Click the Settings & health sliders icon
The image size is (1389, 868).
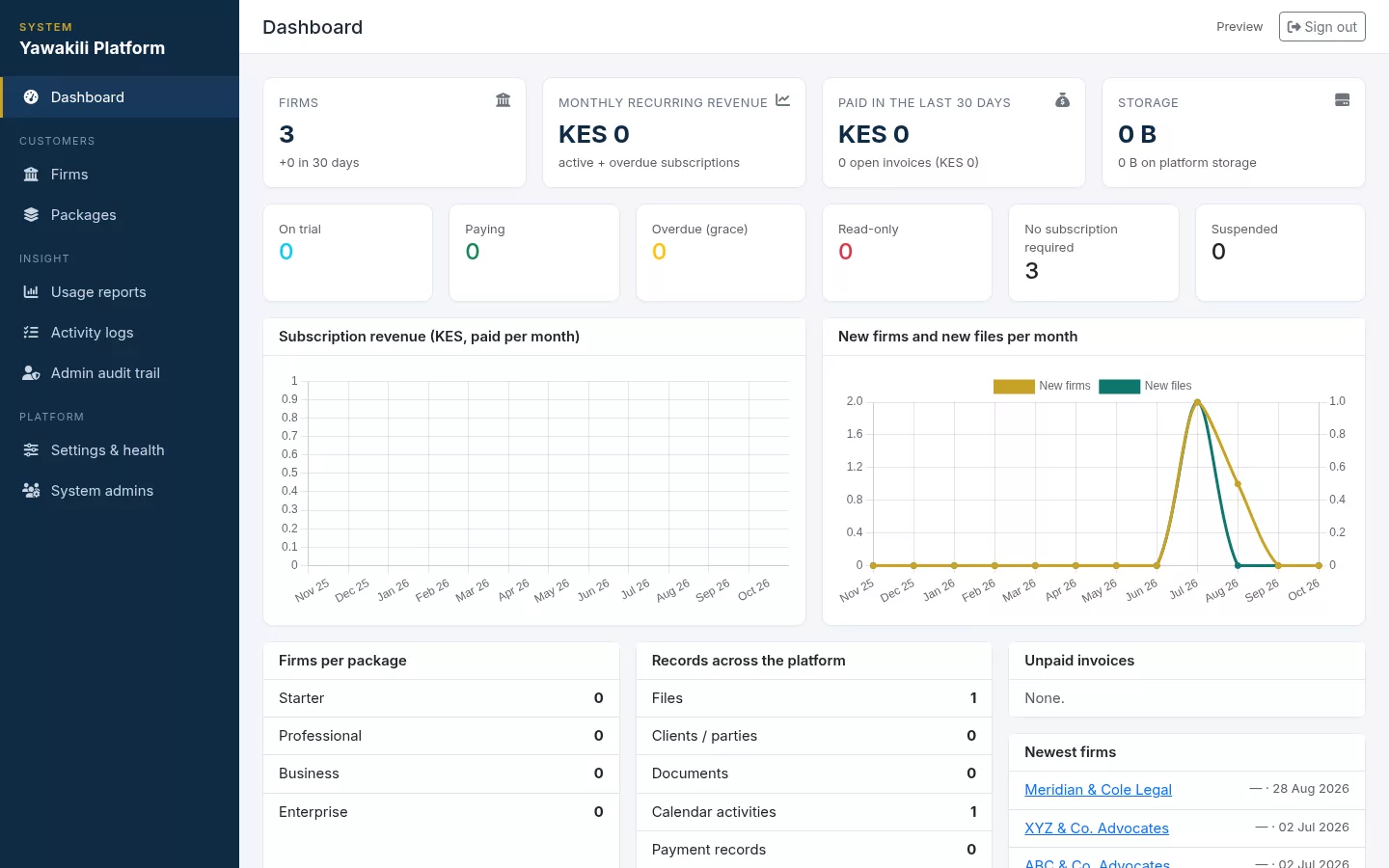pos(31,450)
